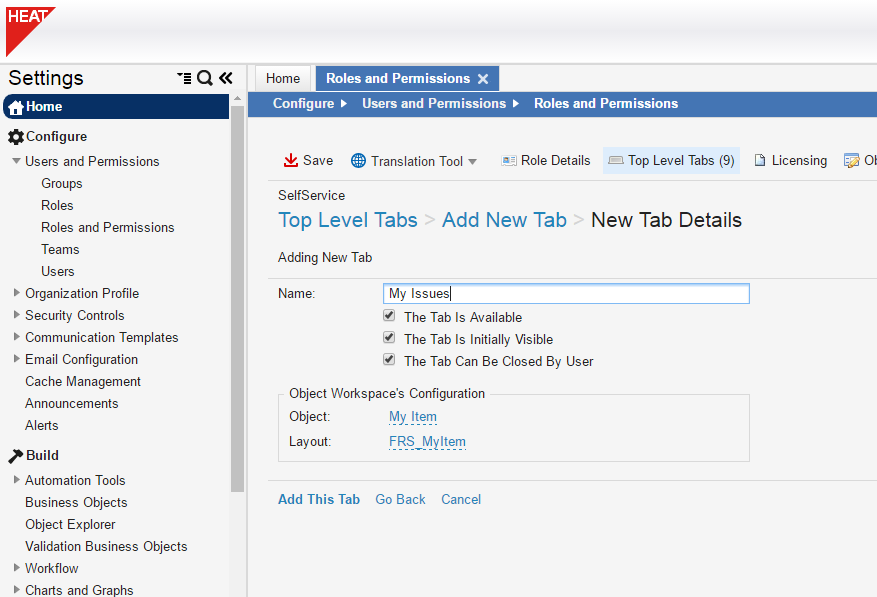Open the search magnifier in the Settings panel
The width and height of the screenshot is (877, 597).
(x=204, y=77)
